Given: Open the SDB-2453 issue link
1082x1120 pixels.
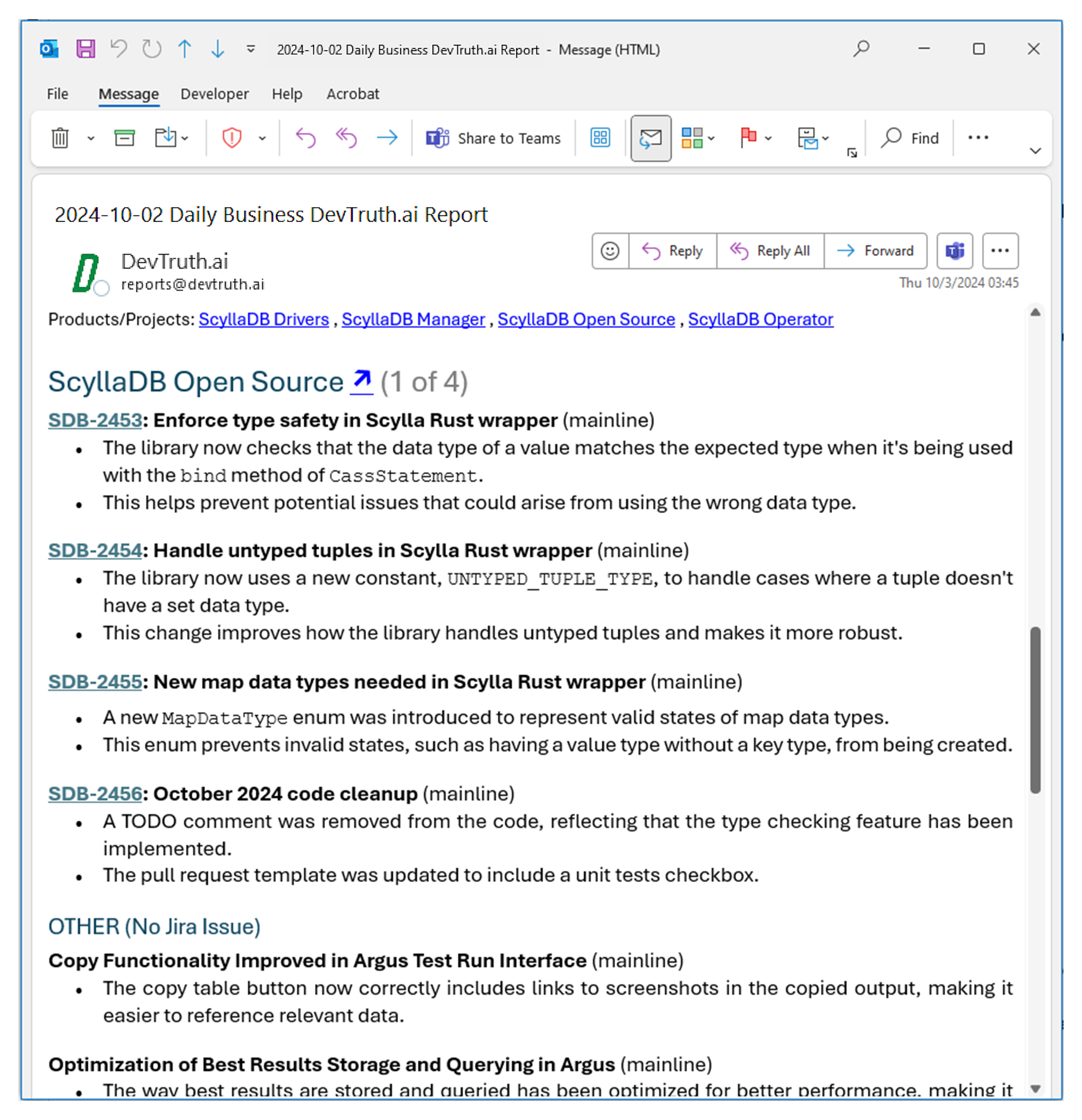Looking at the screenshot, I should pos(95,421).
